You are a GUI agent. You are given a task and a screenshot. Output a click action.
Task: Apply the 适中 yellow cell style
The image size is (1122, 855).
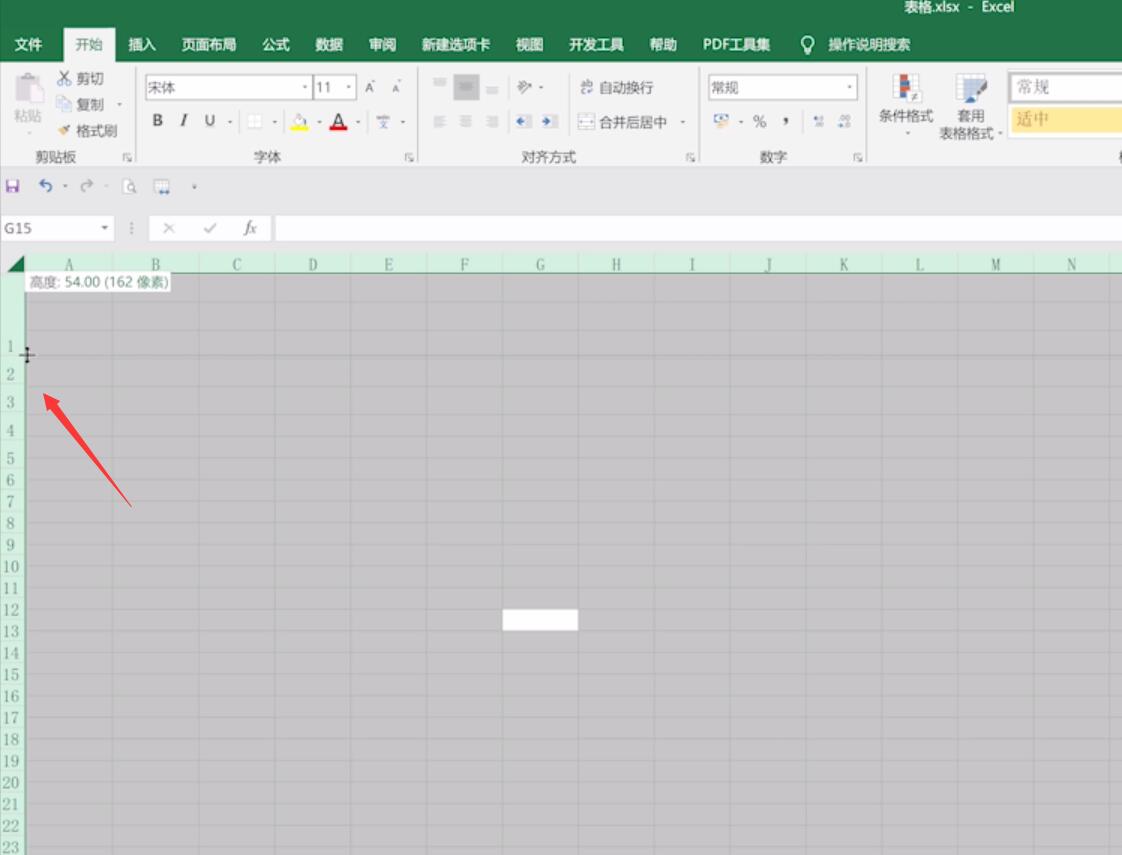tap(1065, 119)
